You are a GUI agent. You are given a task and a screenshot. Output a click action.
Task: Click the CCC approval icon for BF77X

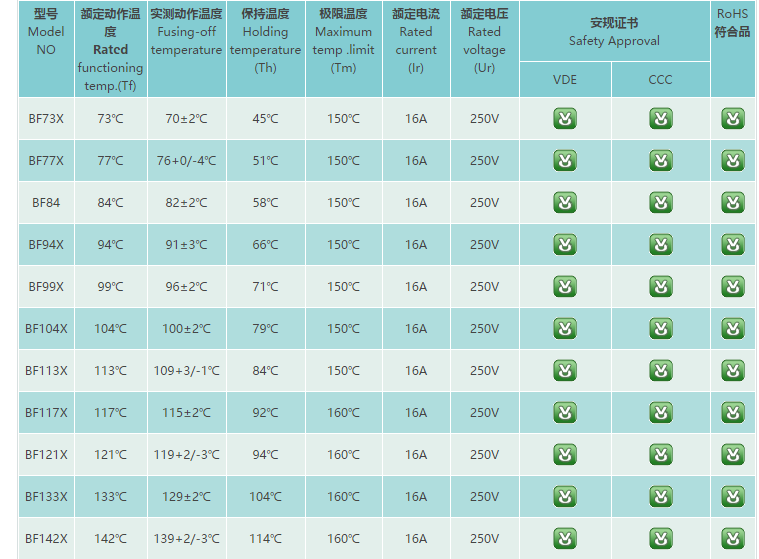click(661, 161)
